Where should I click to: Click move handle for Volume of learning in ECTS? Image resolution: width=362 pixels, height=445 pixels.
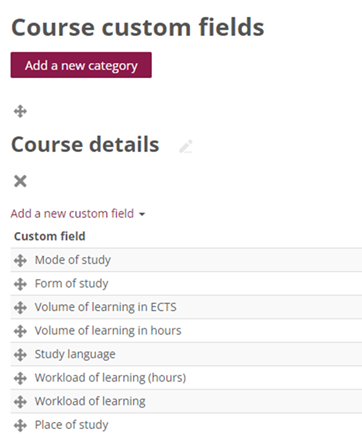[20, 308]
